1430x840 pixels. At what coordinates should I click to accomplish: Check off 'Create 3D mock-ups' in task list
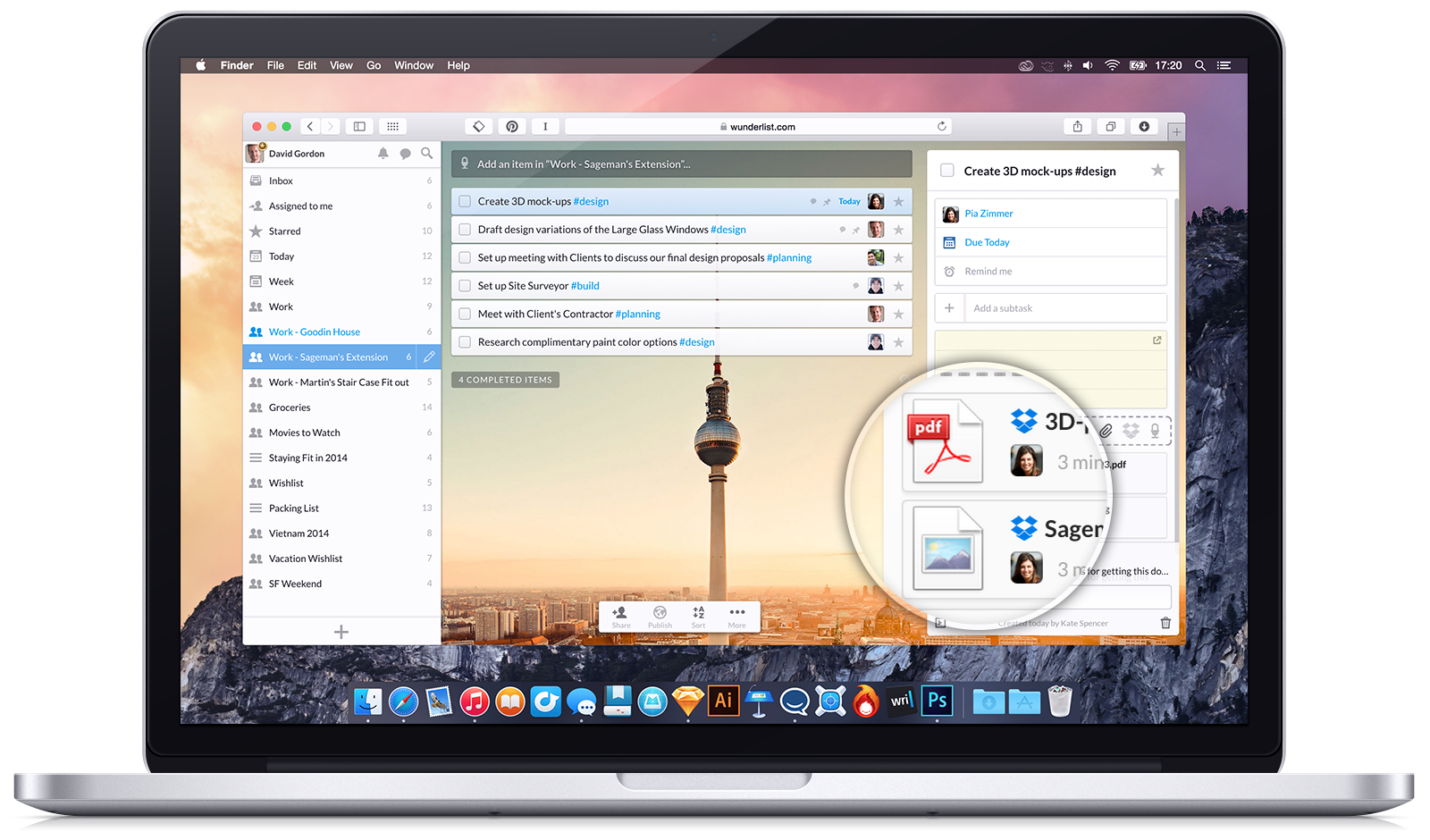(465, 202)
